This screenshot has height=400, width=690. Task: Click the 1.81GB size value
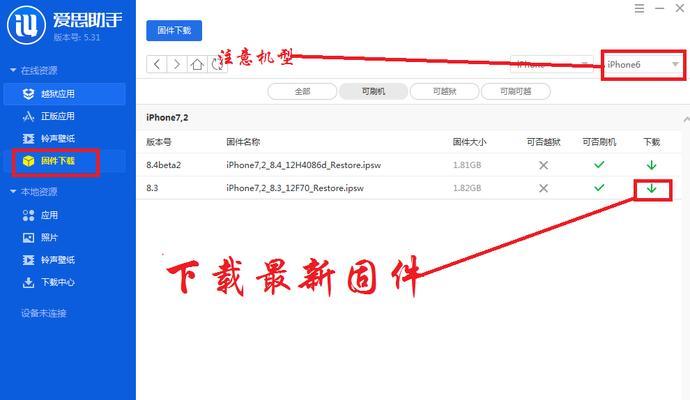[467, 165]
